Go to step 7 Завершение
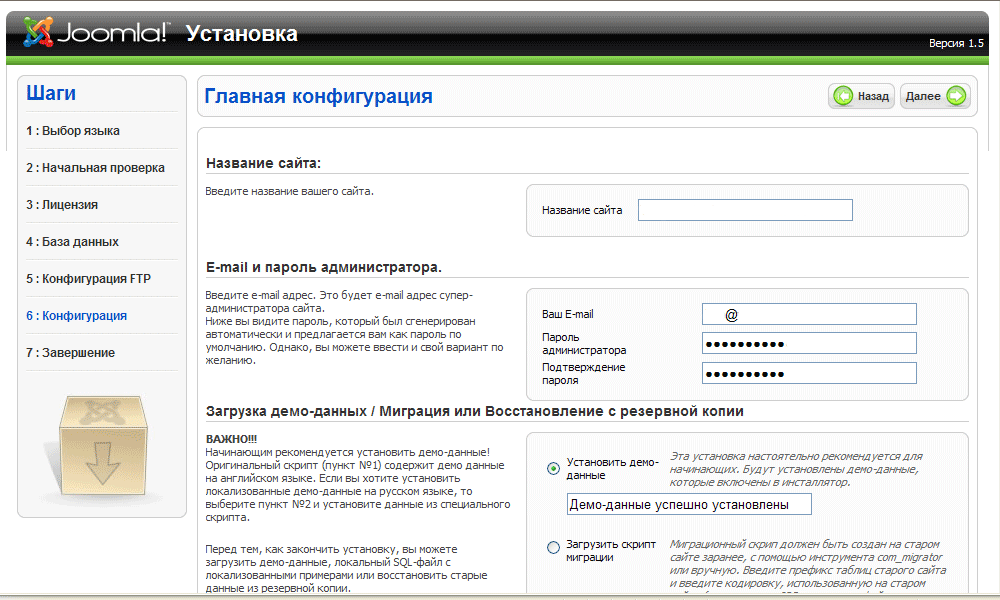This screenshot has width=1000, height=600. coord(70,353)
